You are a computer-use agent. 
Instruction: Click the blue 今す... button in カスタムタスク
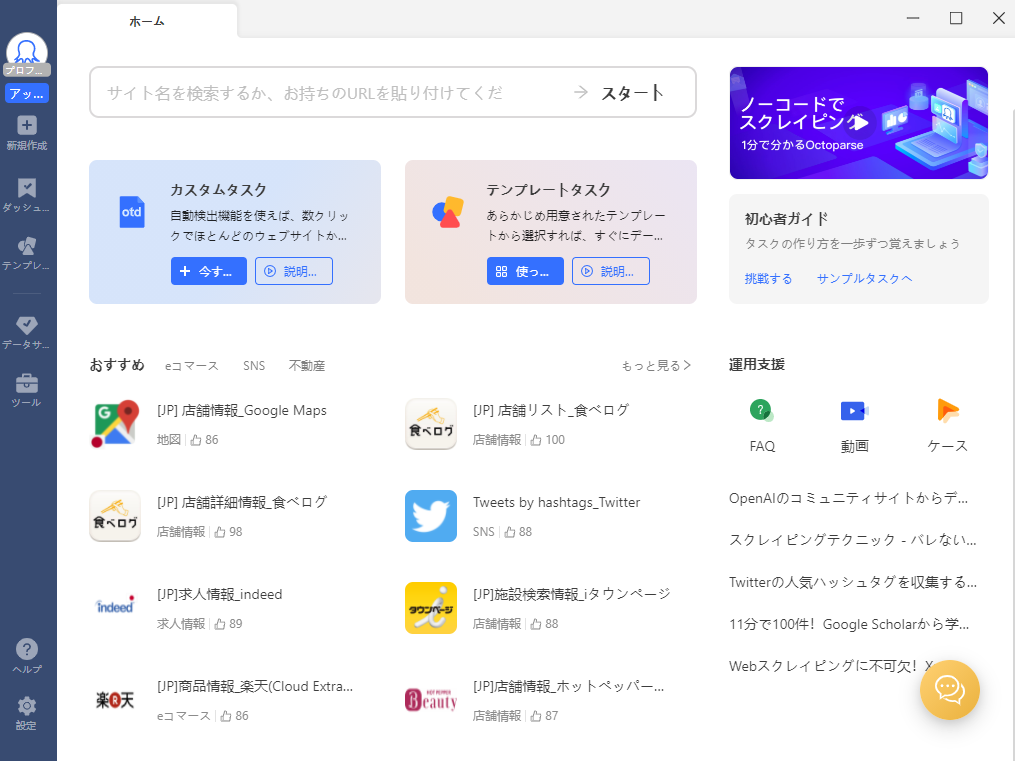[x=208, y=271]
